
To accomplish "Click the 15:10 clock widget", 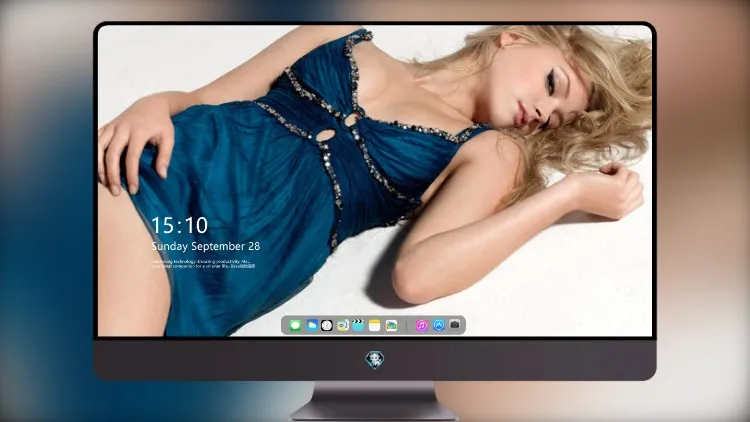I will (x=179, y=225).
